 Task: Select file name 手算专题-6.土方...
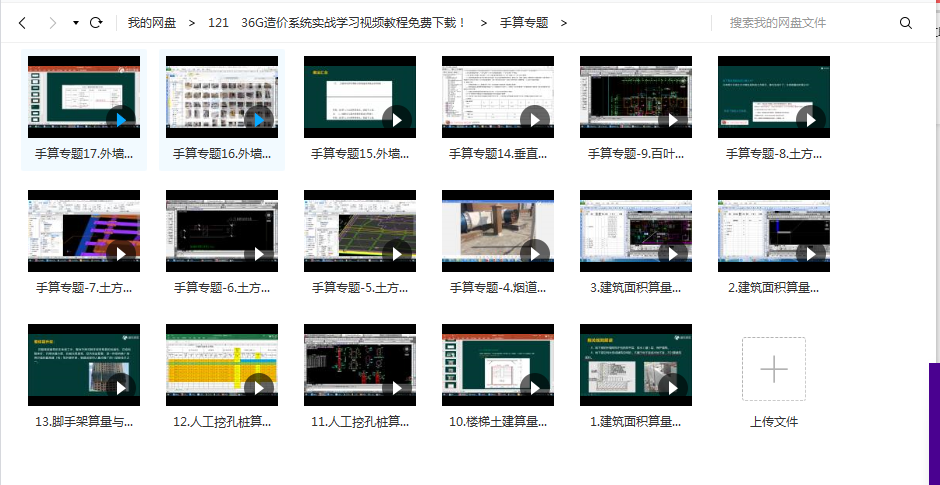222,288
